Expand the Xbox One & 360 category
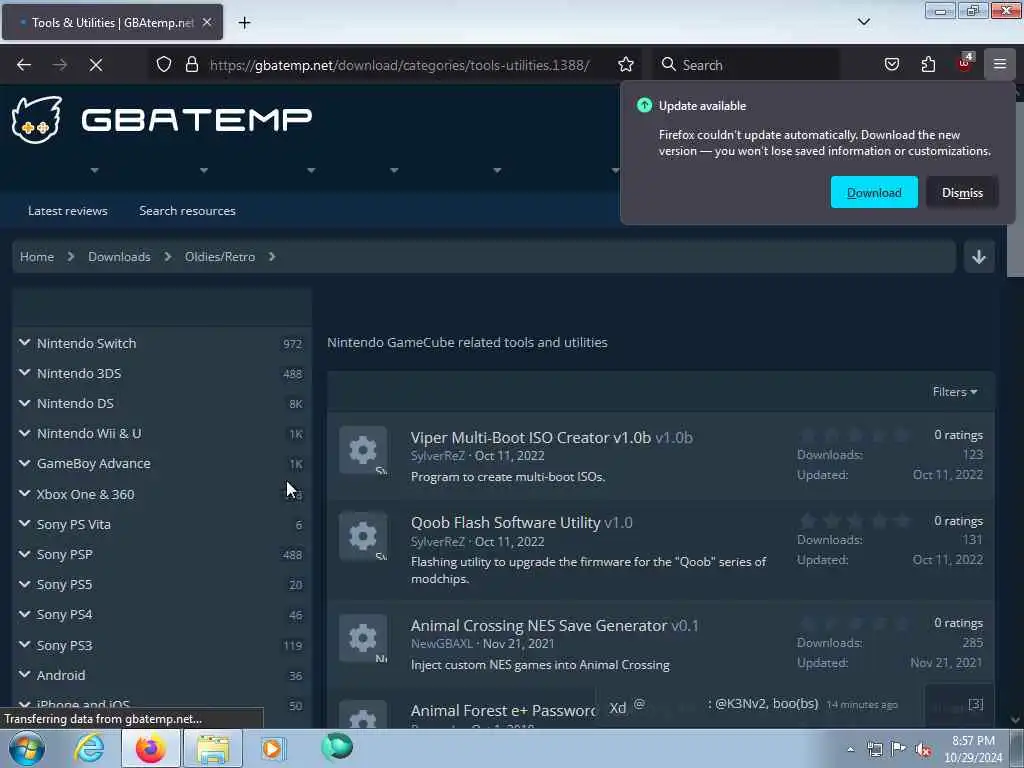This screenshot has width=1024, height=768. click(24, 493)
